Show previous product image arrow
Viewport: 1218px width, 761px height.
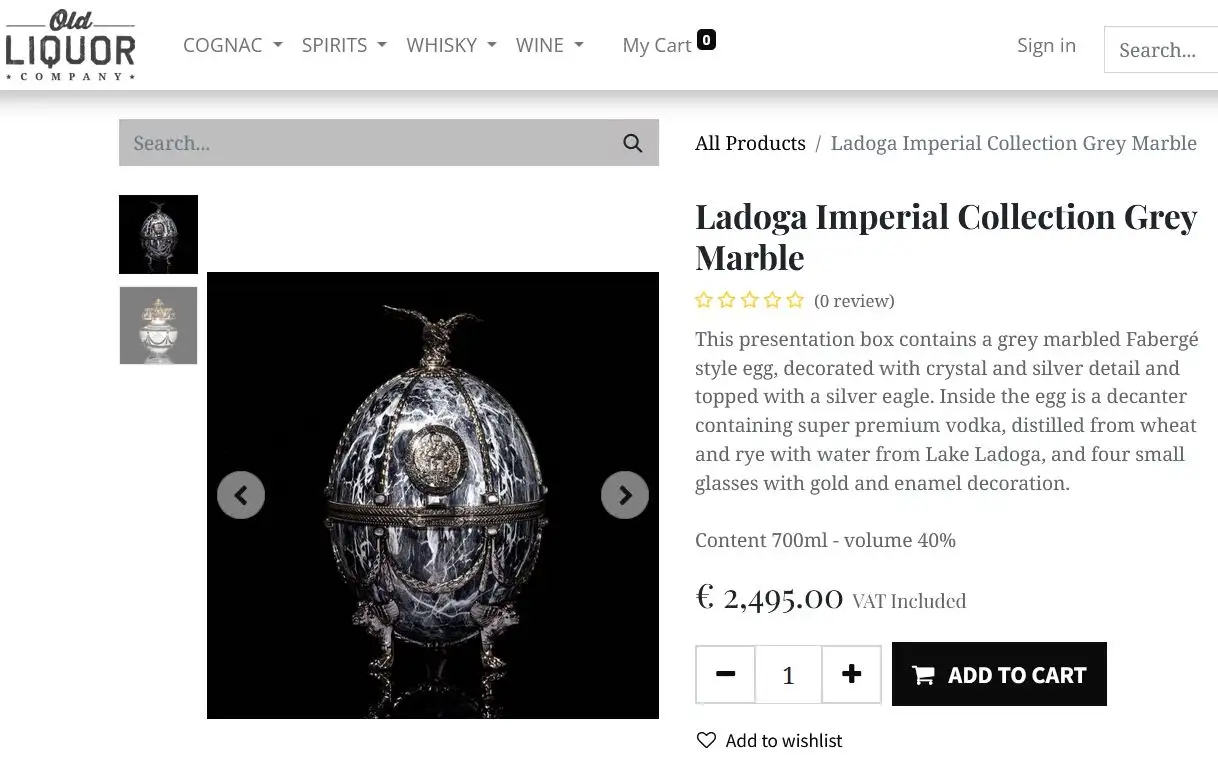click(241, 495)
